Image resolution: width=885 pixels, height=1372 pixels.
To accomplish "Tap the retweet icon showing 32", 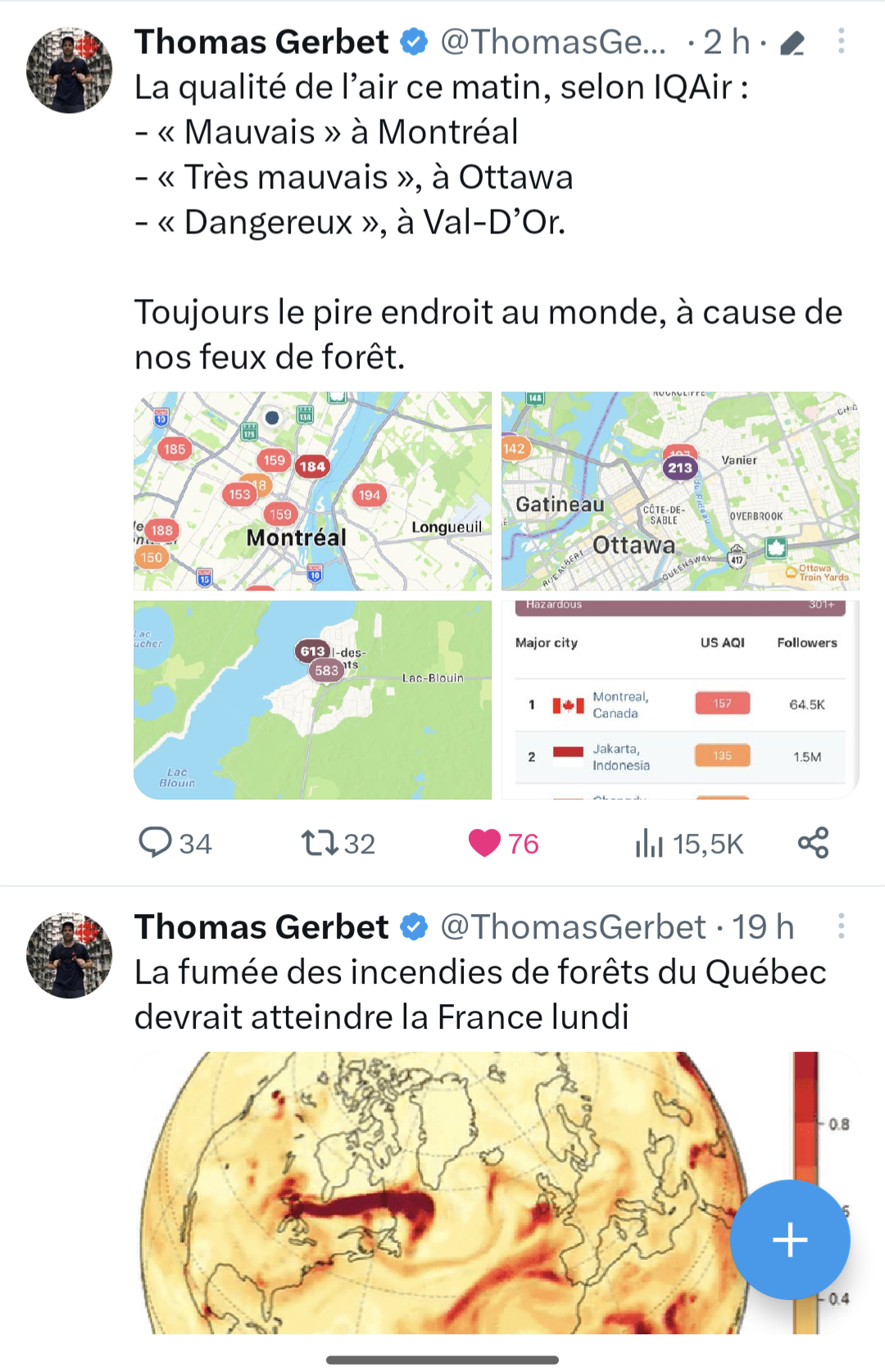I will pos(319,843).
